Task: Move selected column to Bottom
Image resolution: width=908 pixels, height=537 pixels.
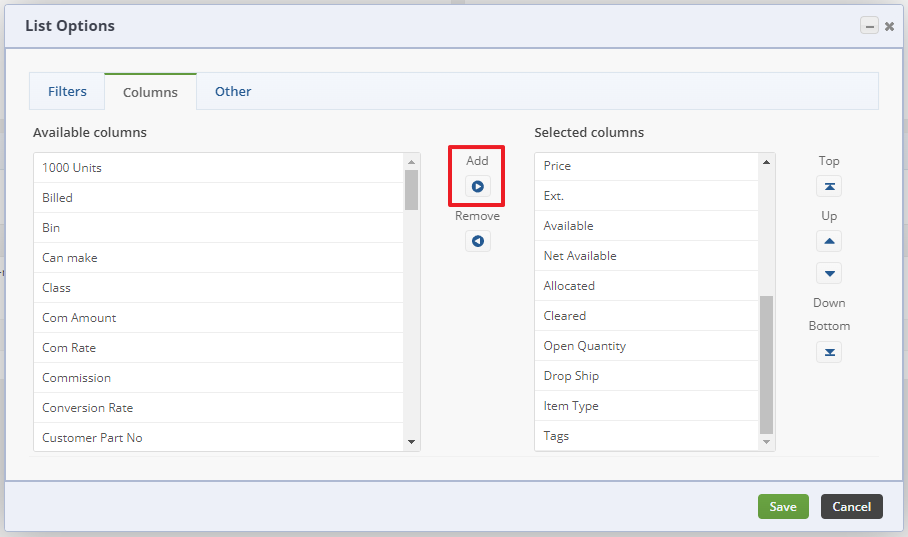Action: point(829,351)
